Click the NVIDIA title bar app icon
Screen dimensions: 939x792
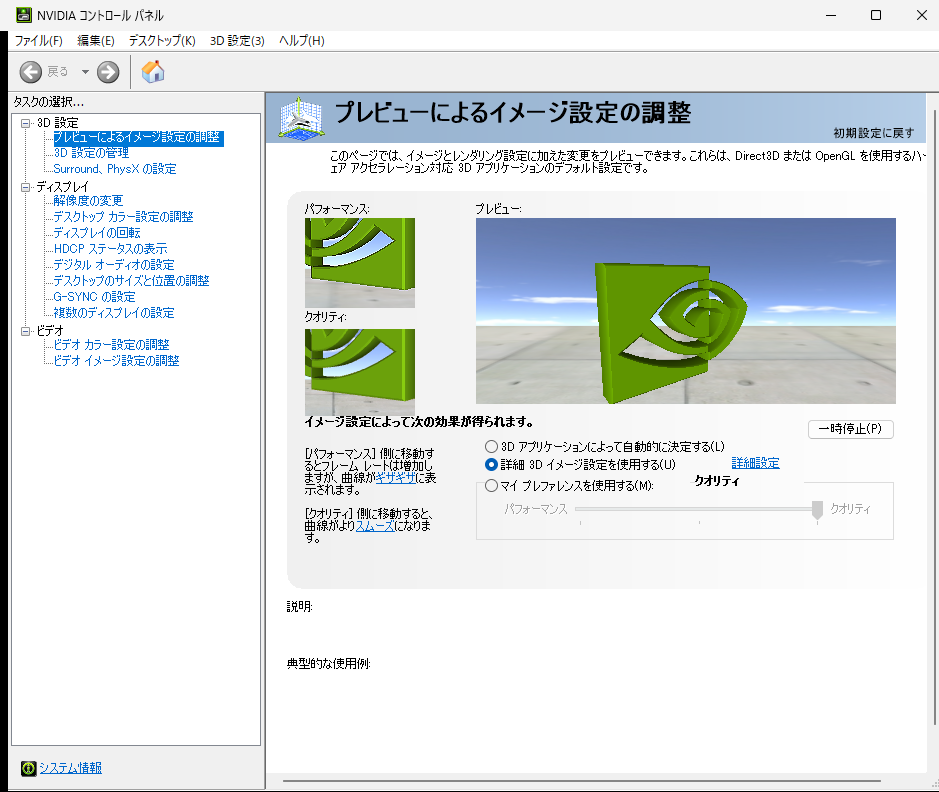pos(23,15)
